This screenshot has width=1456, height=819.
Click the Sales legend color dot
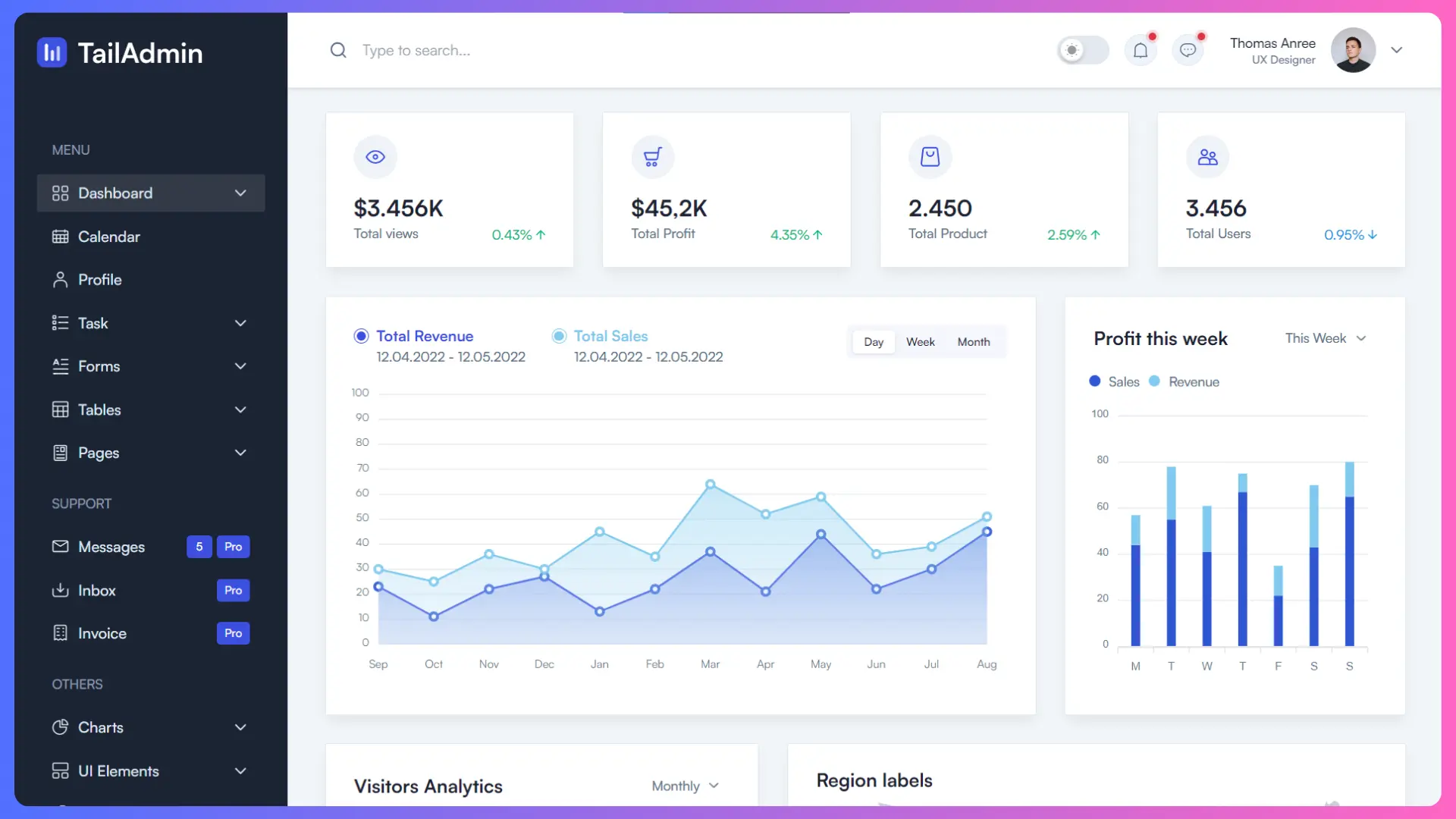click(1094, 381)
